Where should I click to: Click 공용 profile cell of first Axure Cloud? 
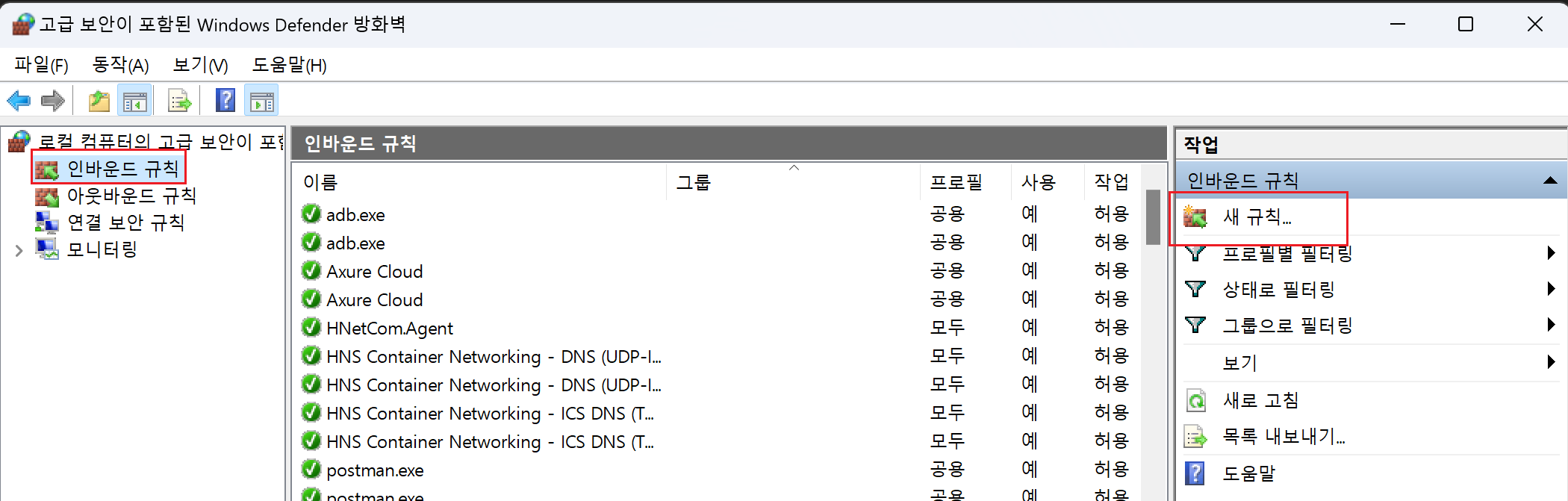tap(948, 270)
